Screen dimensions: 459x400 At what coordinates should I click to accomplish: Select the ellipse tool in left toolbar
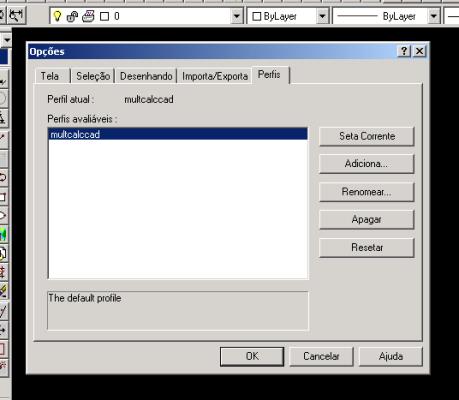(x=3, y=216)
